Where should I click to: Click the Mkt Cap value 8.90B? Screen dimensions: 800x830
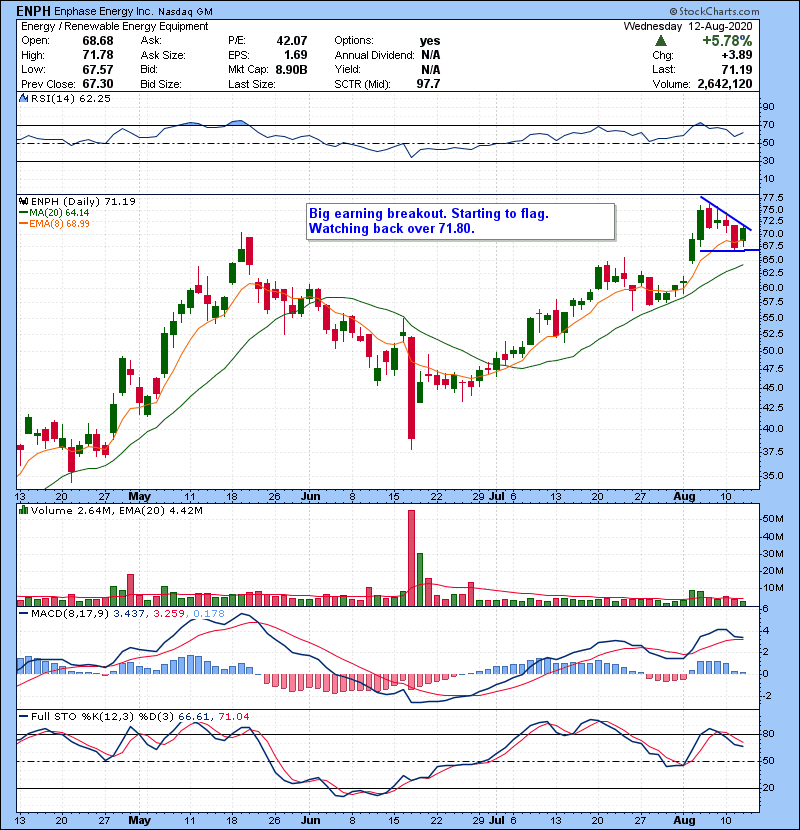291,69
